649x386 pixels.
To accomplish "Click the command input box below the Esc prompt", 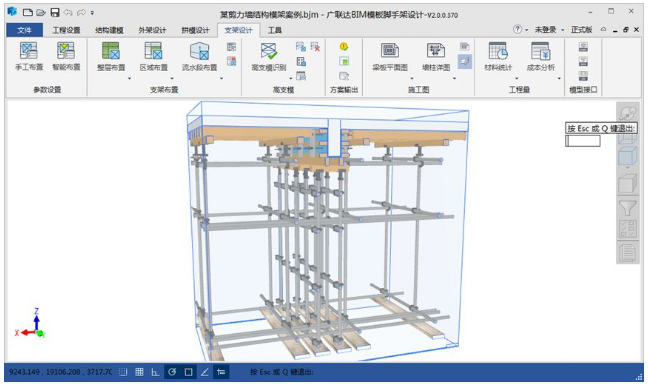I will click(583, 141).
